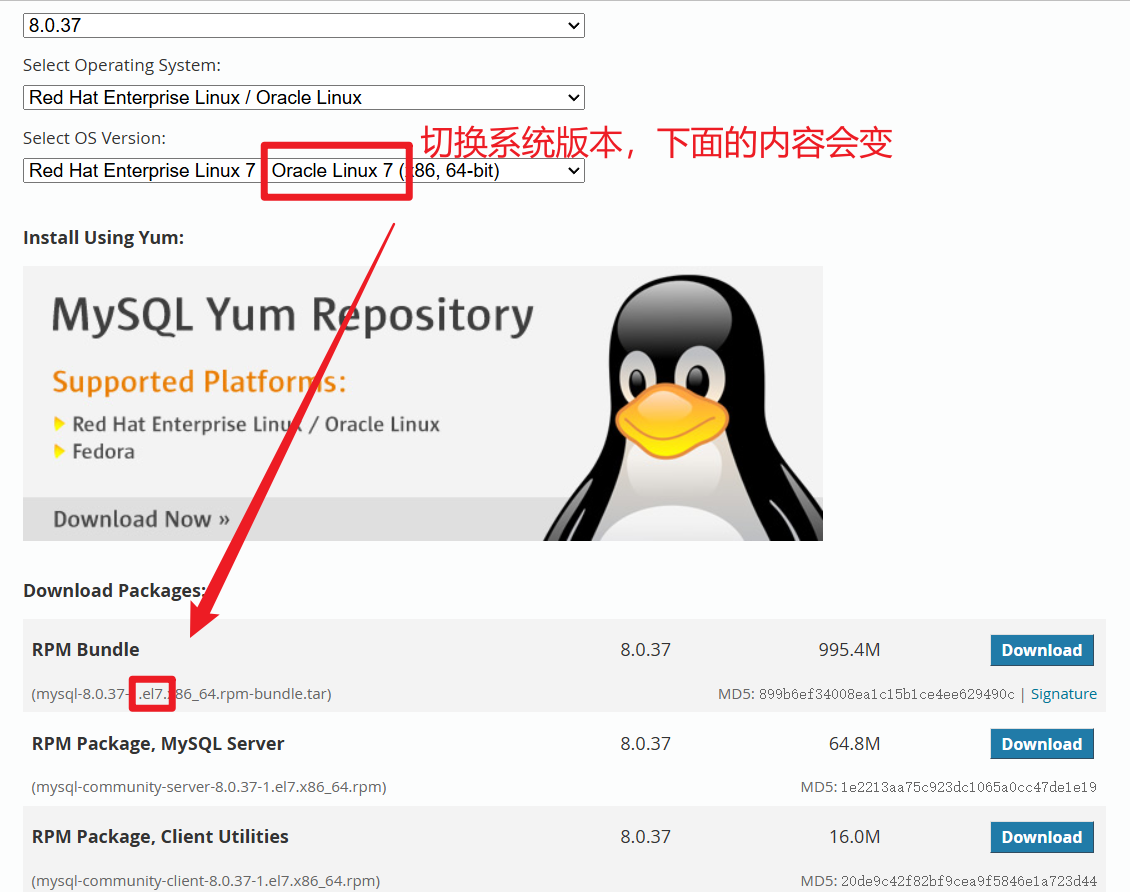Click the 995.4M size value
The width and height of the screenshot is (1130, 892).
click(x=849, y=650)
